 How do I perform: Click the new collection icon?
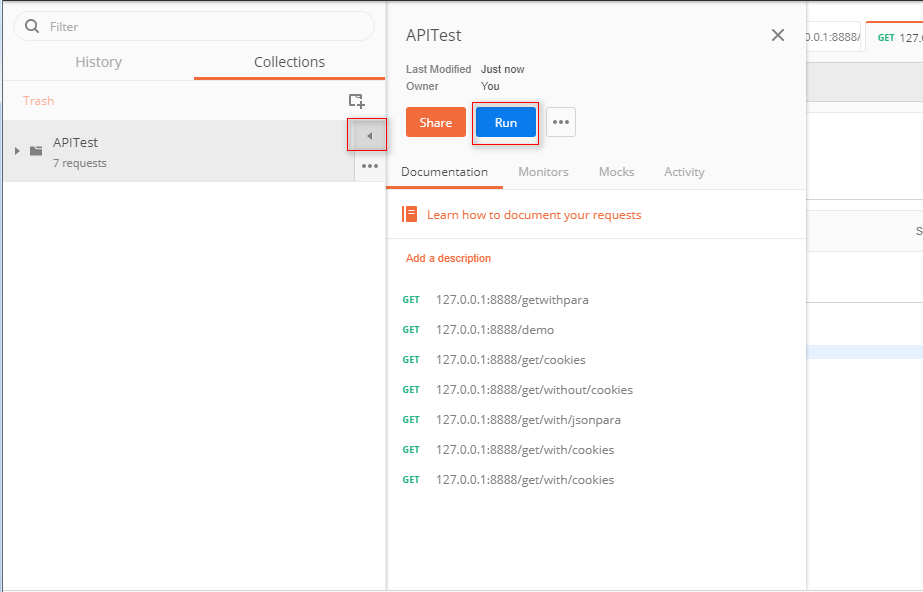(356, 101)
